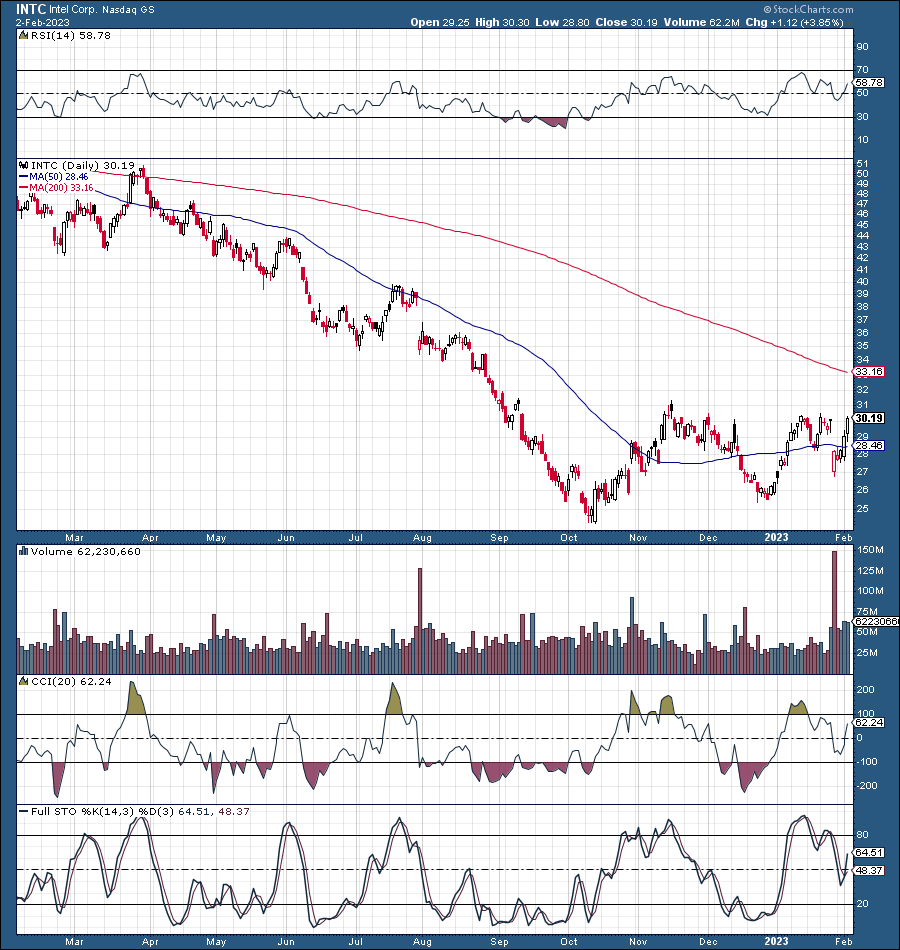
Task: Select the Chg +1.12 (+3.85%) header value
Action: pyautogui.click(x=794, y=22)
